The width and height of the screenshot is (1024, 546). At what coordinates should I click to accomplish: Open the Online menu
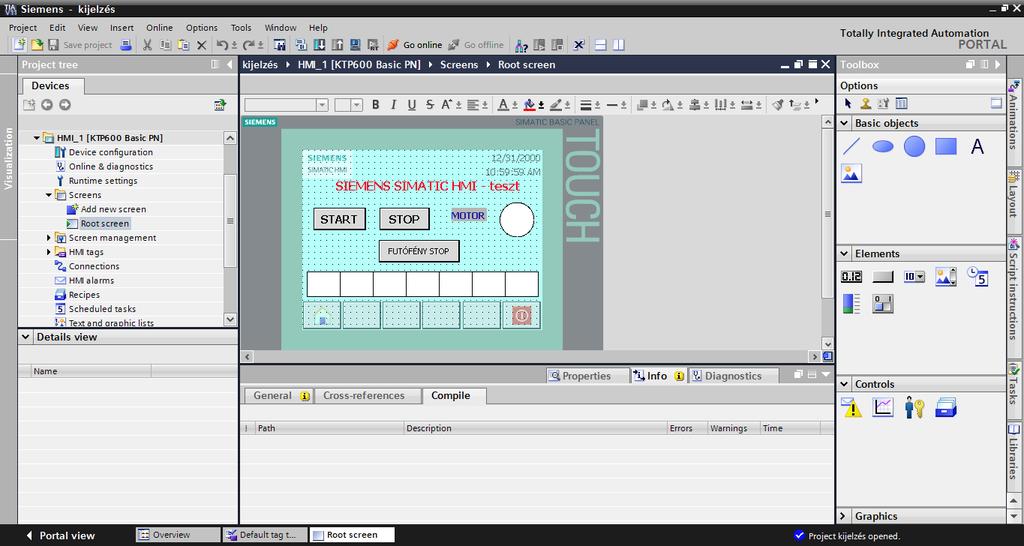[159, 27]
